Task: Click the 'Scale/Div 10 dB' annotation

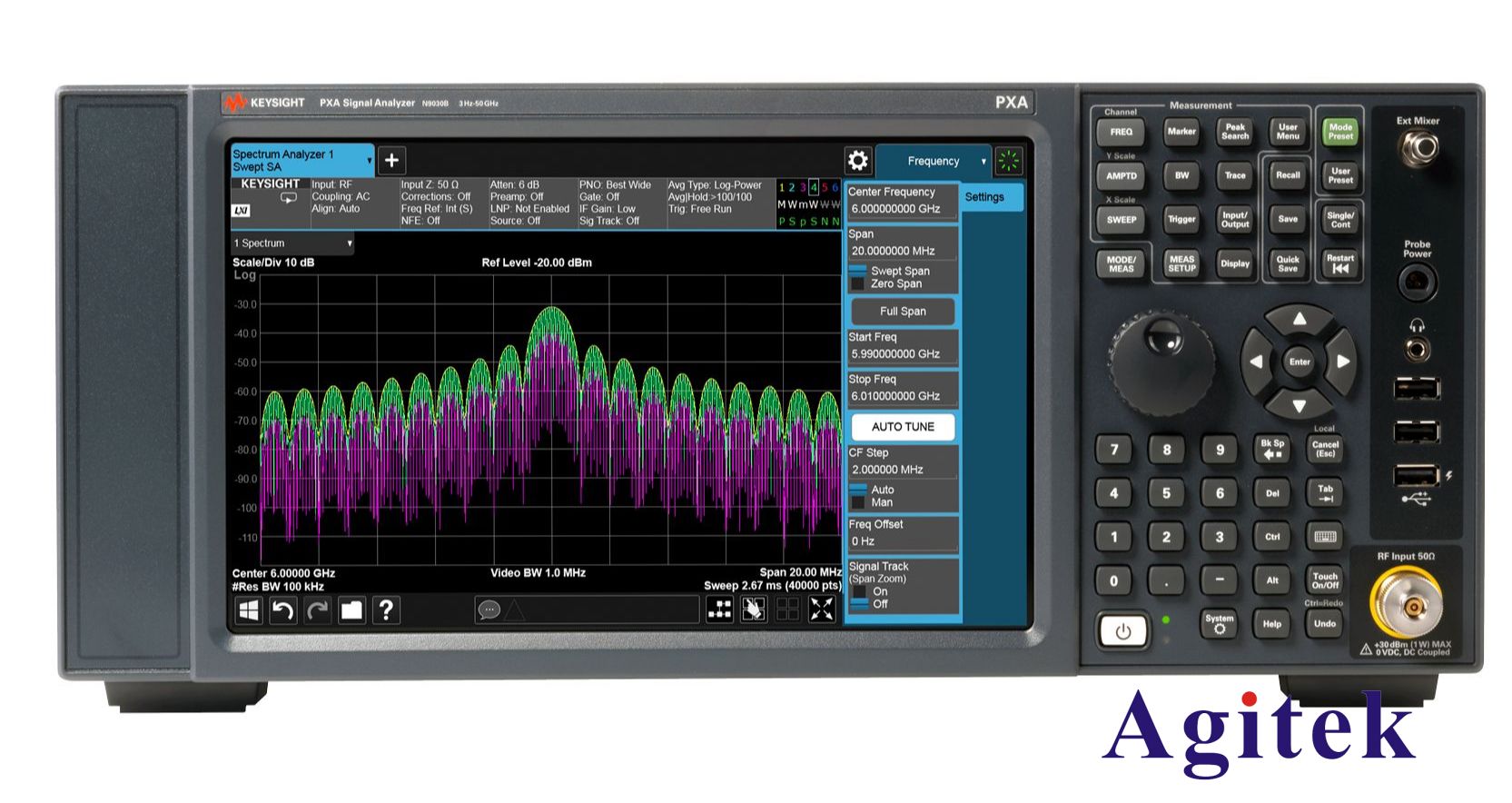Action: (x=273, y=263)
